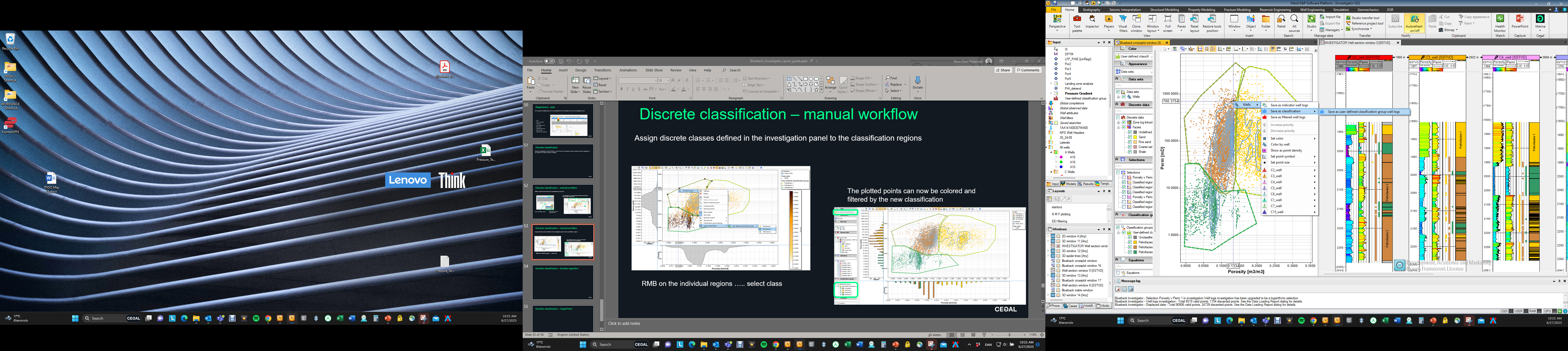Screen dimensions: 1568x351
Task: Toggle the Wells data set checkbox
Action: coord(1124,97)
